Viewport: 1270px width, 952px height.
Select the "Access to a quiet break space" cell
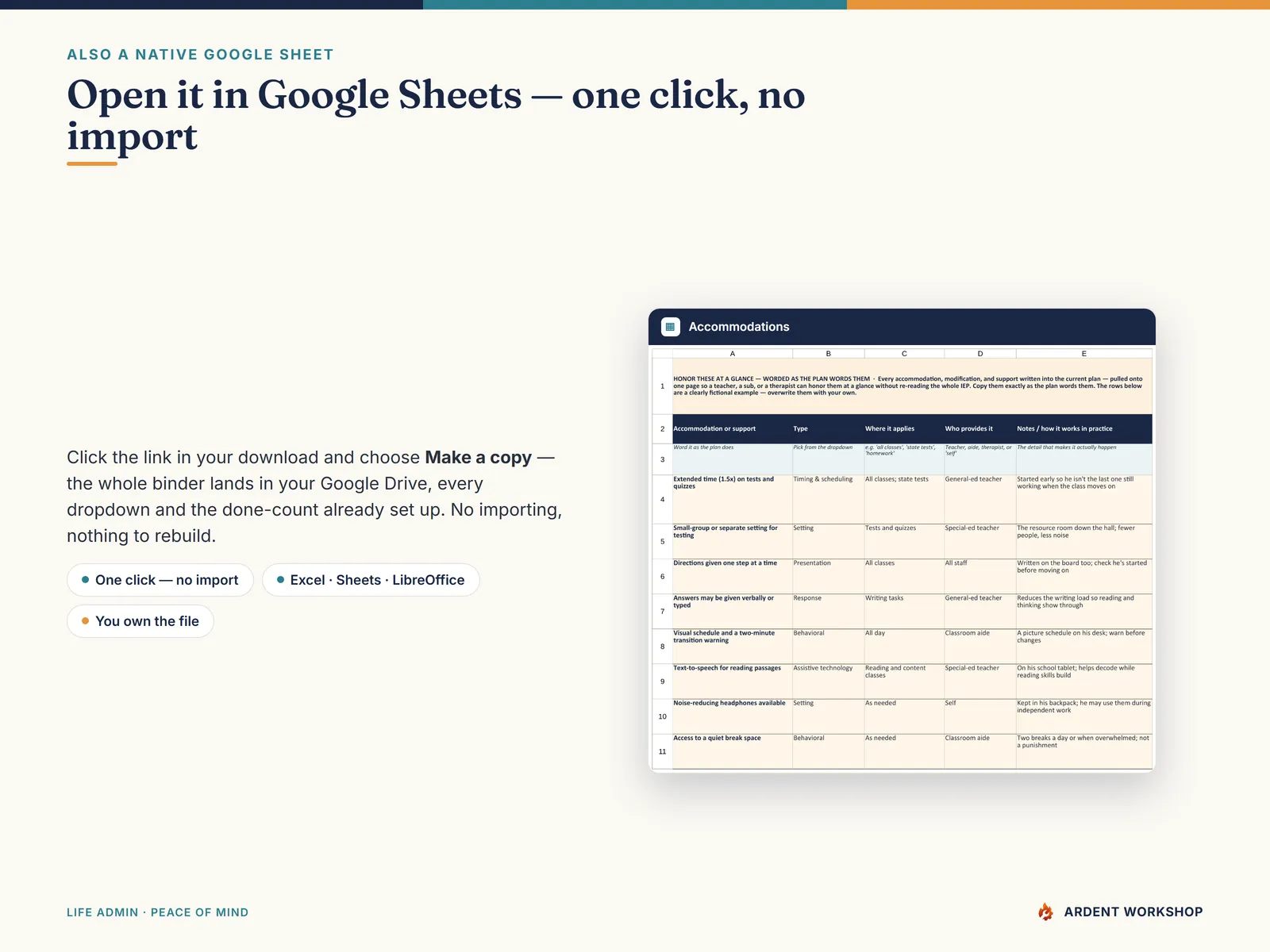click(733, 750)
